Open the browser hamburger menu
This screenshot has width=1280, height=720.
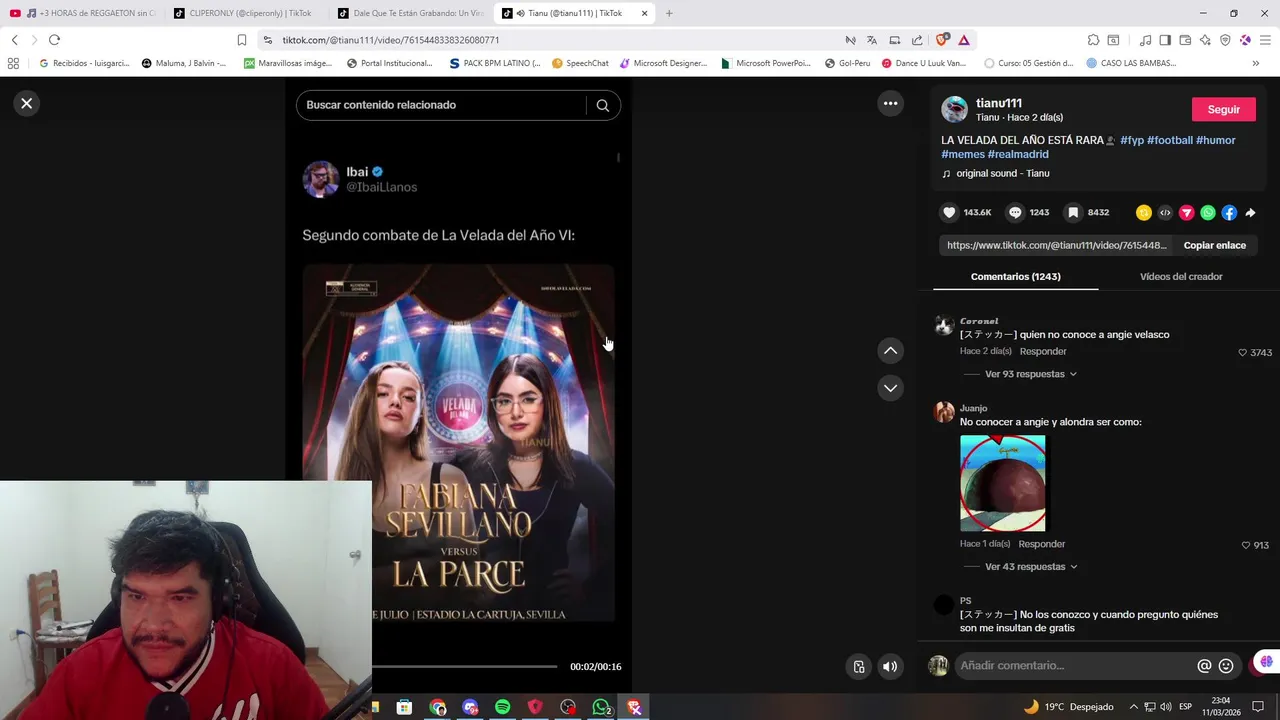pyautogui.click(x=1265, y=40)
